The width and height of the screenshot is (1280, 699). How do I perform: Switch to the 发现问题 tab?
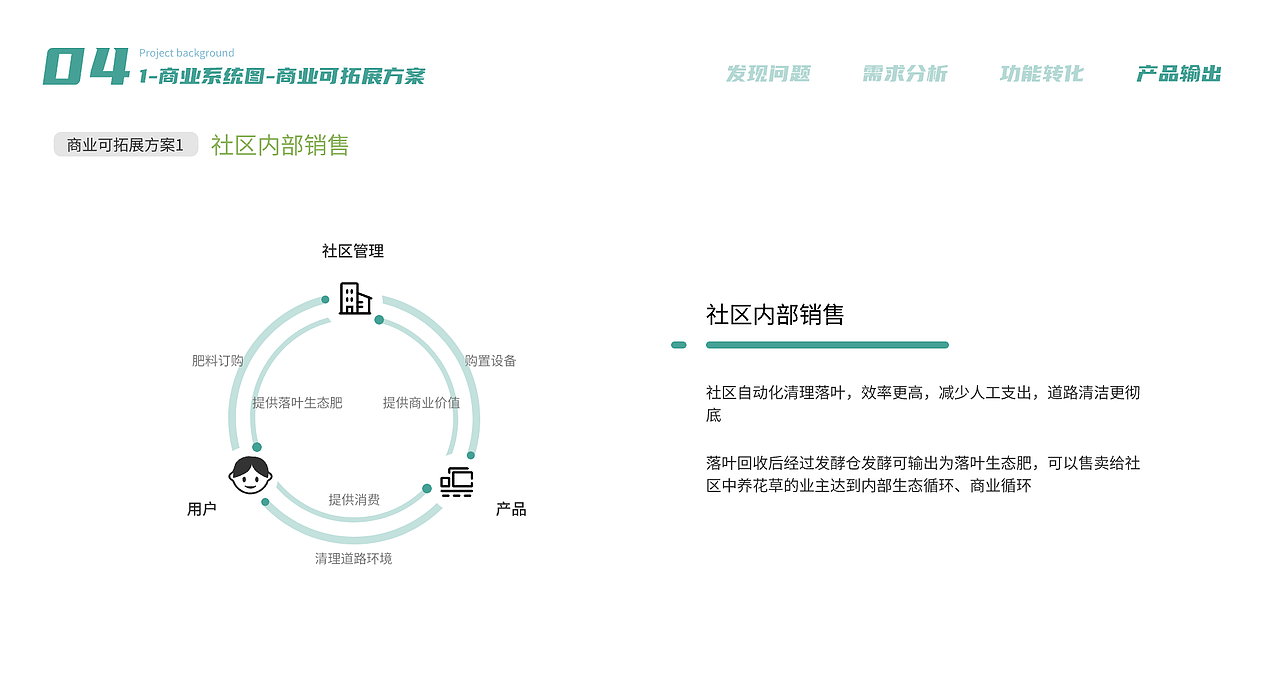coord(770,73)
